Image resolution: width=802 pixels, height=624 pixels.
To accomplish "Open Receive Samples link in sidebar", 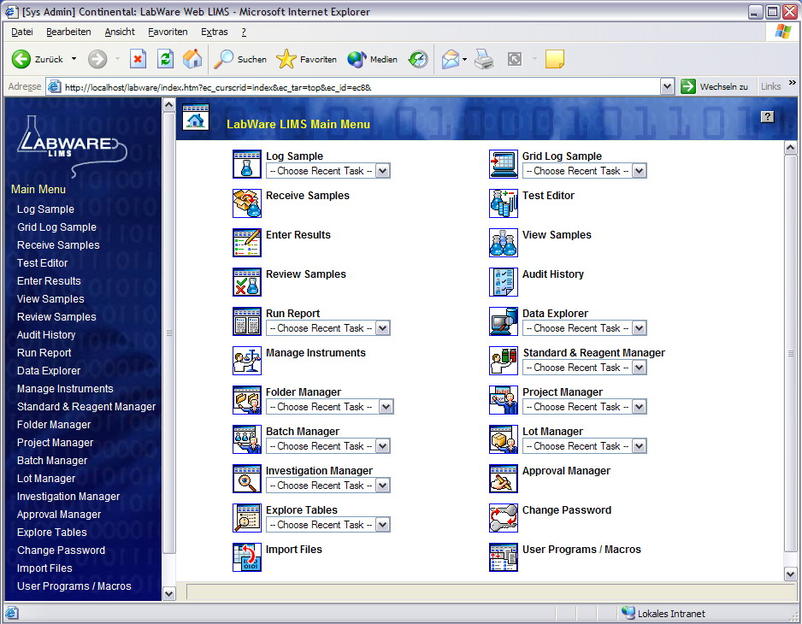I will (58, 245).
